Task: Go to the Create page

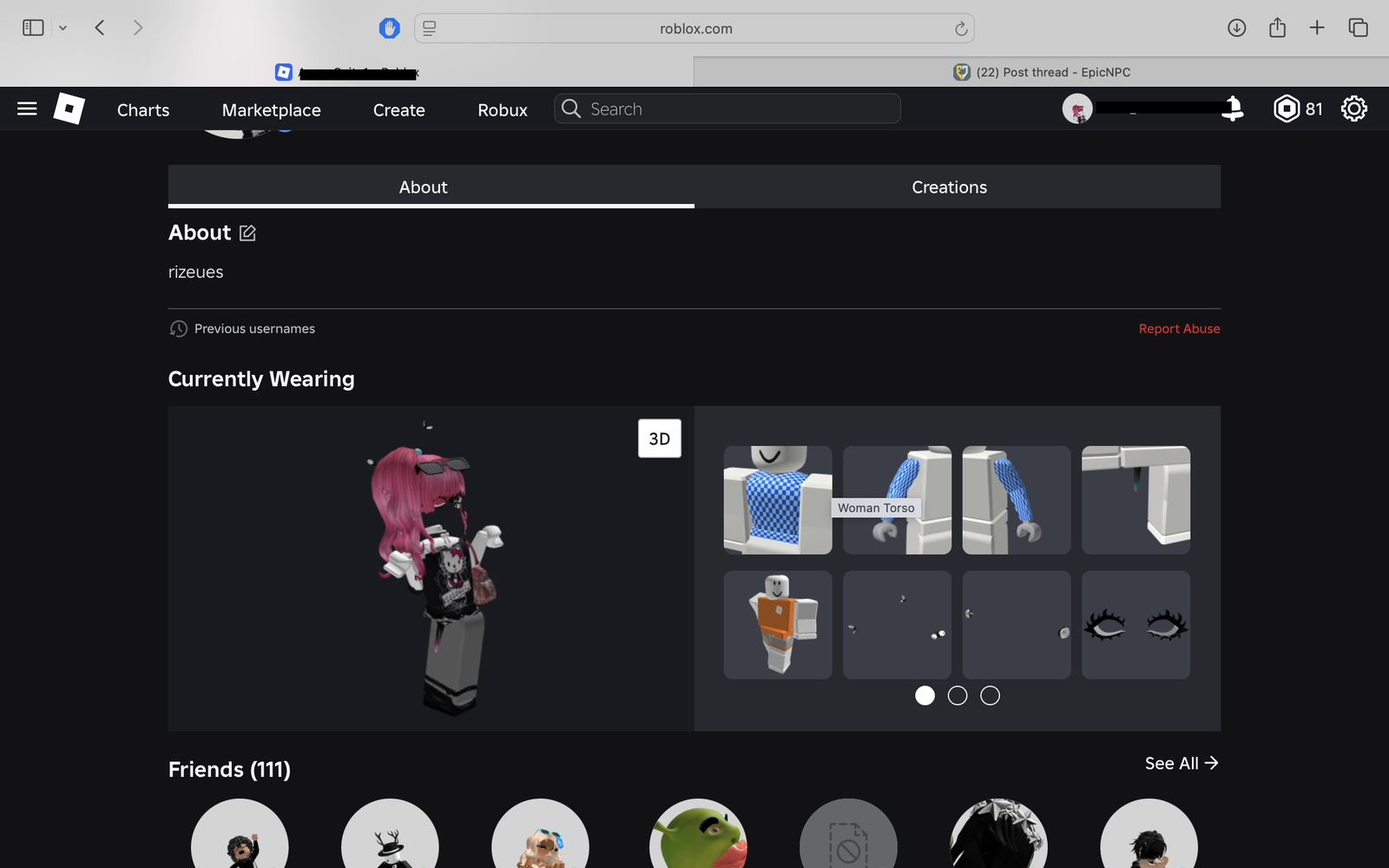Action: (x=399, y=109)
